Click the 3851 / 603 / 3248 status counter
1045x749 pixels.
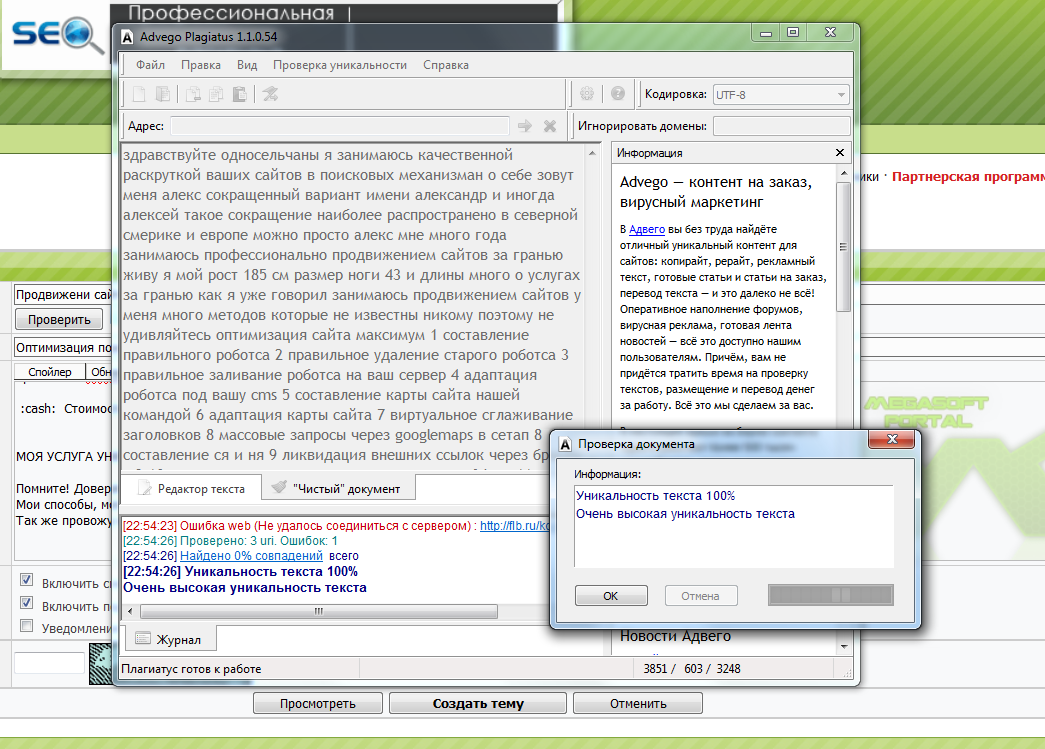[692, 668]
